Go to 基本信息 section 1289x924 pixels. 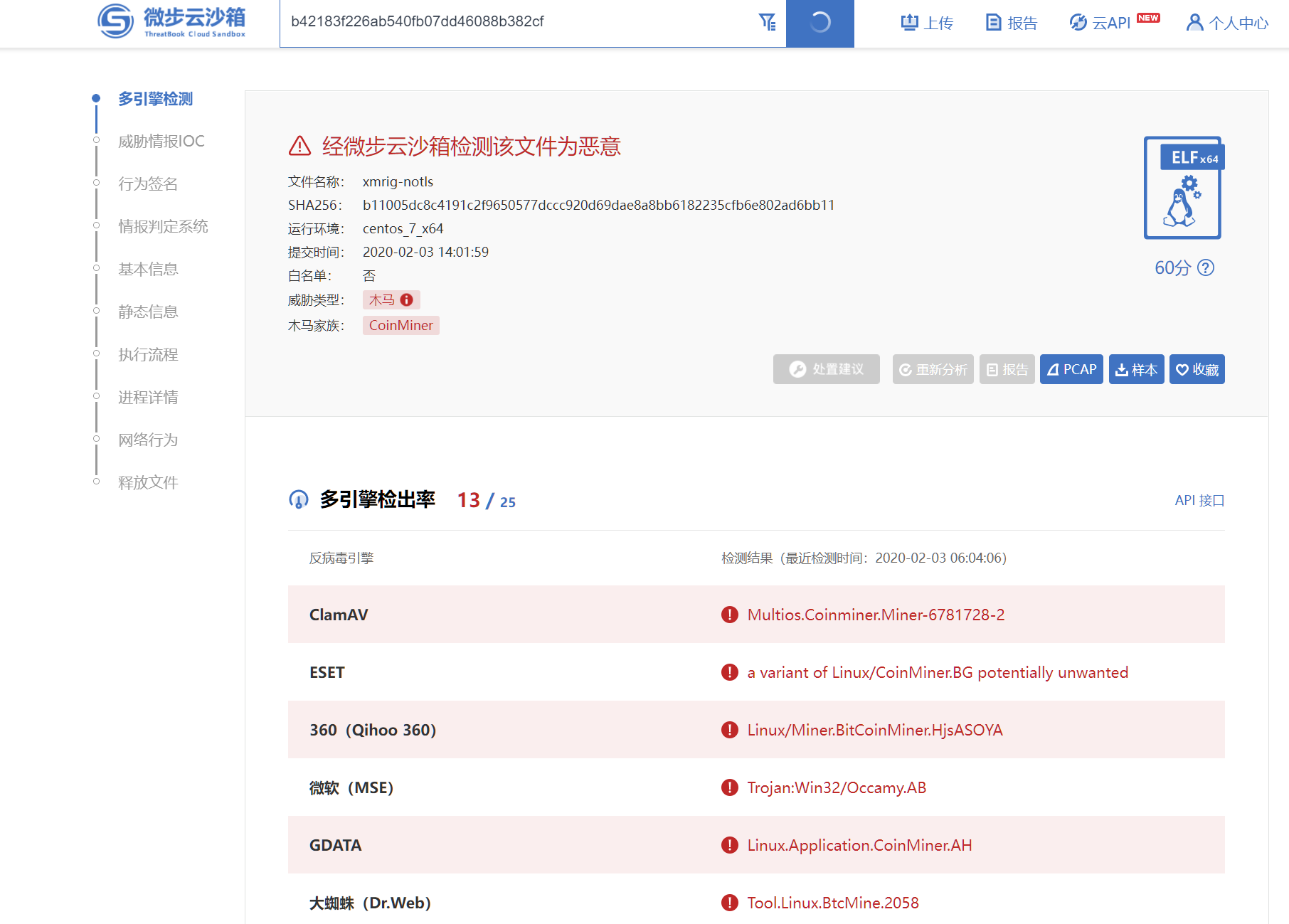(148, 269)
